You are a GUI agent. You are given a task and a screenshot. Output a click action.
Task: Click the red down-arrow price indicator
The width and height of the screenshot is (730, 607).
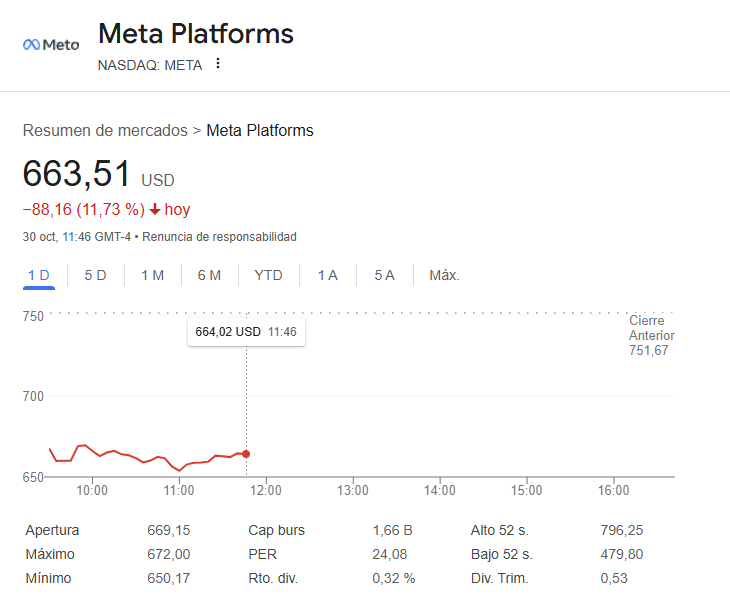click(x=155, y=210)
